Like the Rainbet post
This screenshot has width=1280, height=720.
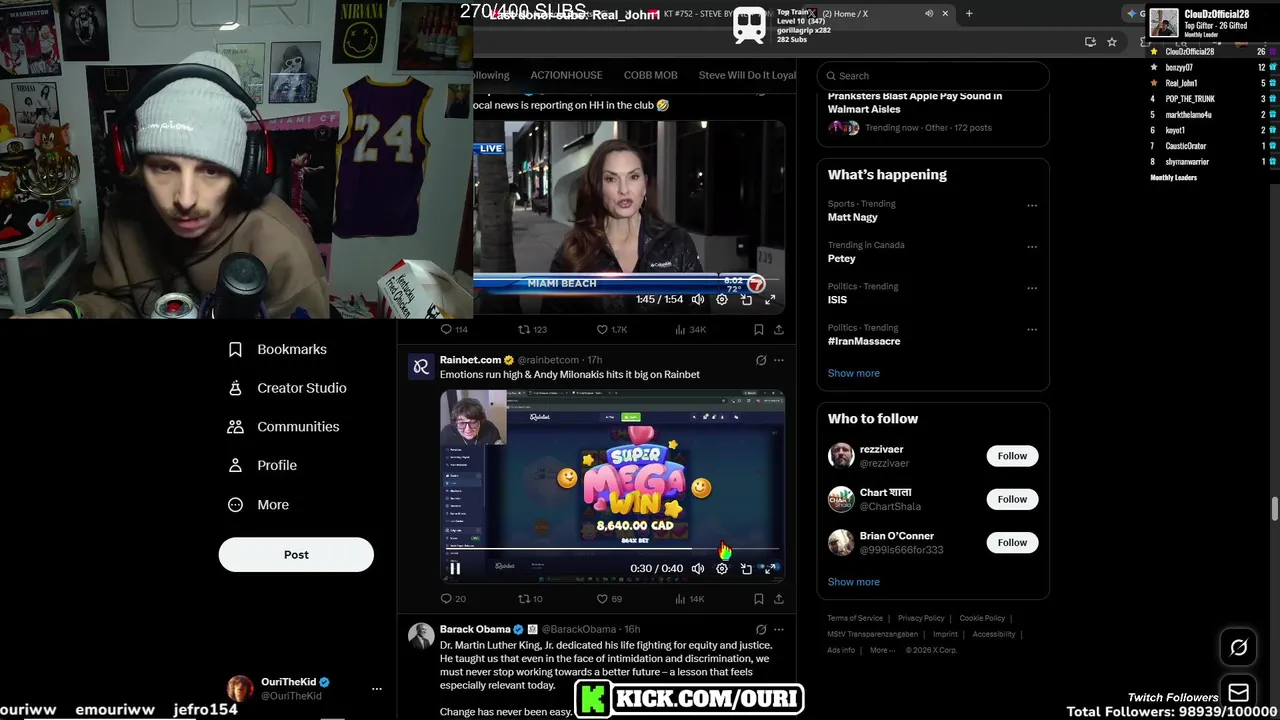[609, 599]
